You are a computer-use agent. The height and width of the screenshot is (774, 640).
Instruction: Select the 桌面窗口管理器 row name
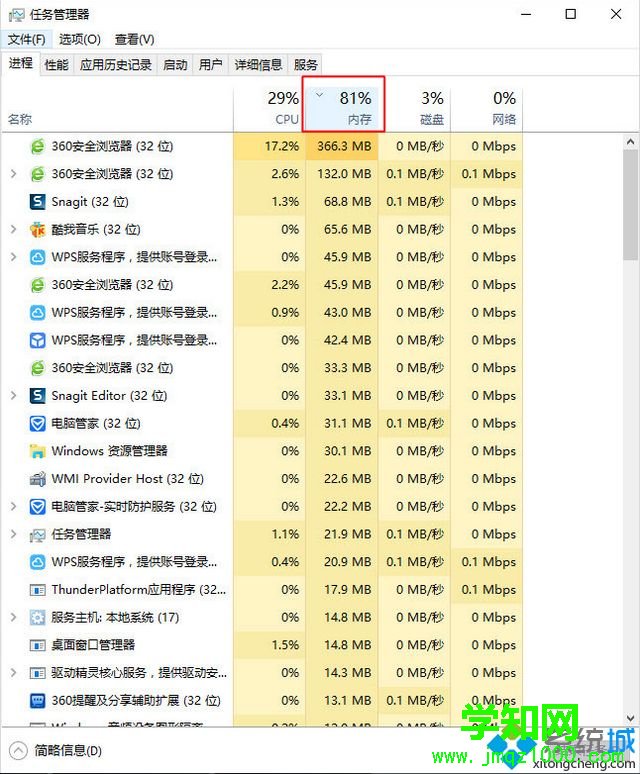tap(93, 645)
